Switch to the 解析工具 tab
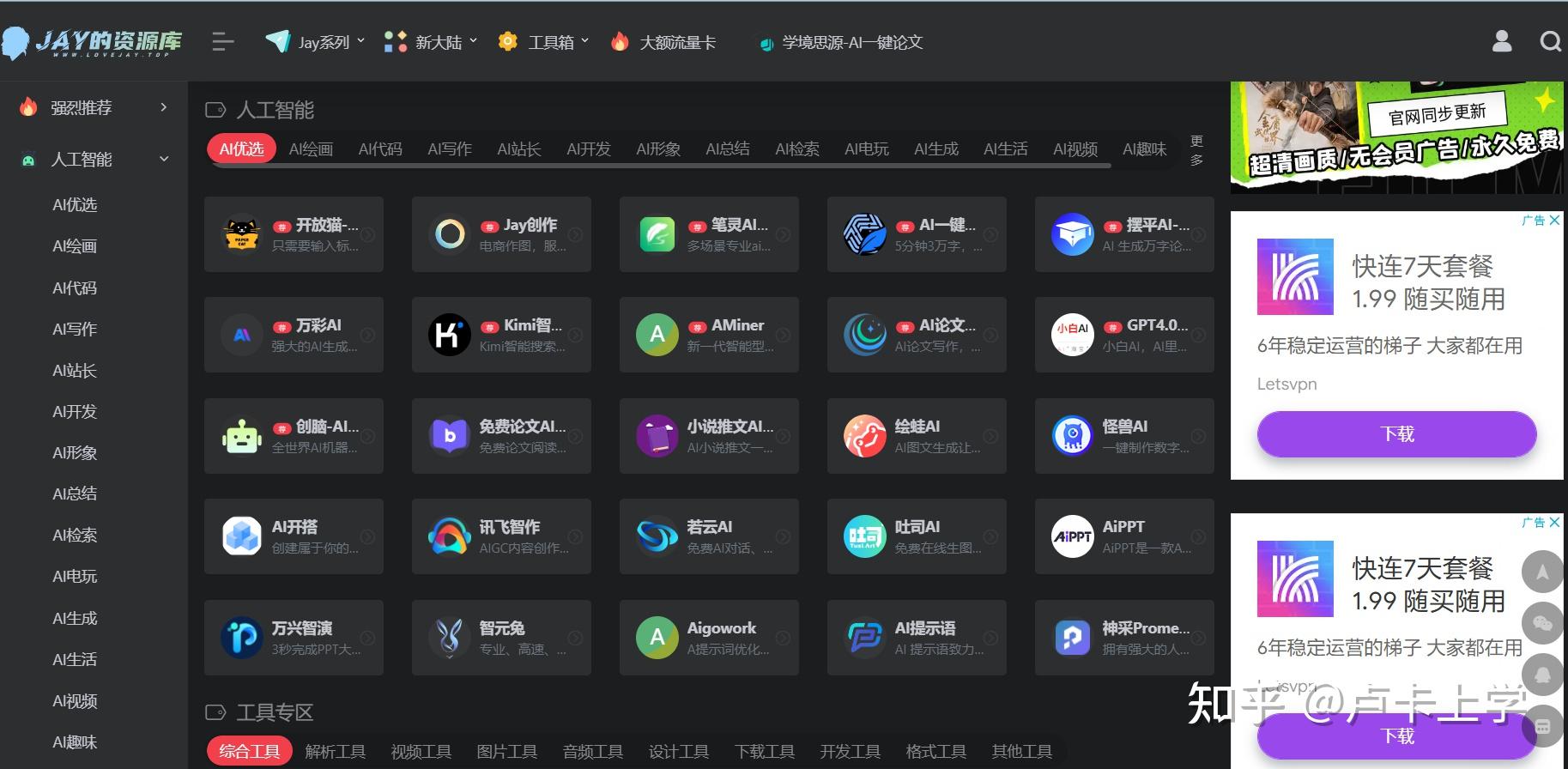This screenshot has width=1568, height=769. (x=336, y=751)
